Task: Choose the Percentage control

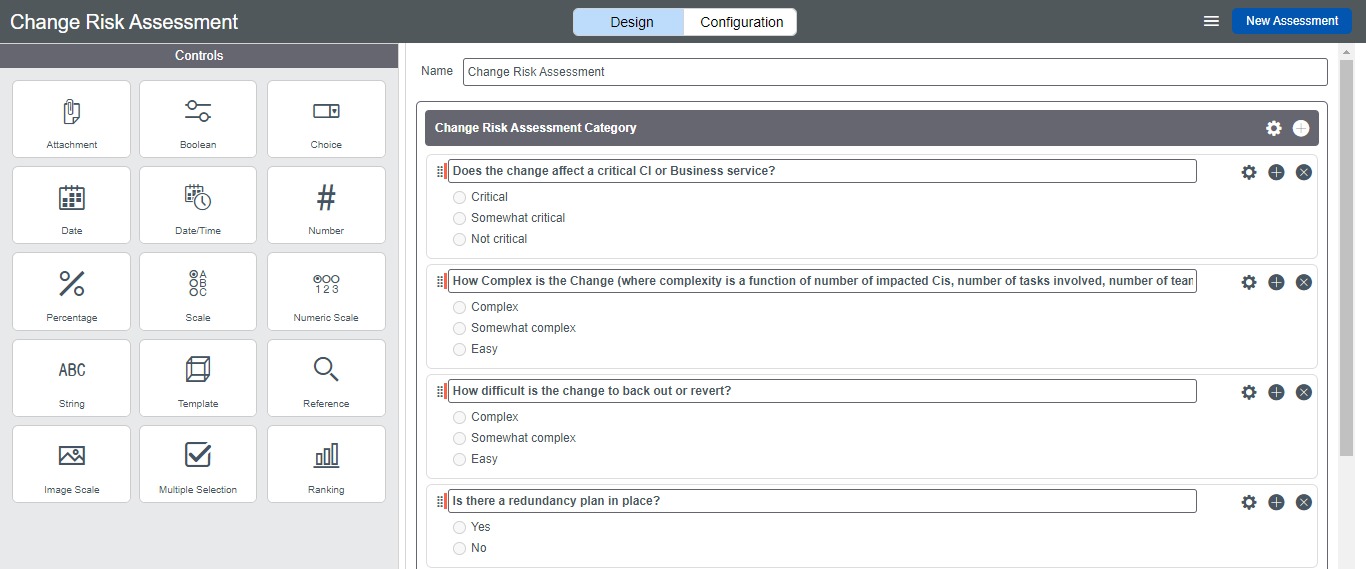Action: (71, 292)
